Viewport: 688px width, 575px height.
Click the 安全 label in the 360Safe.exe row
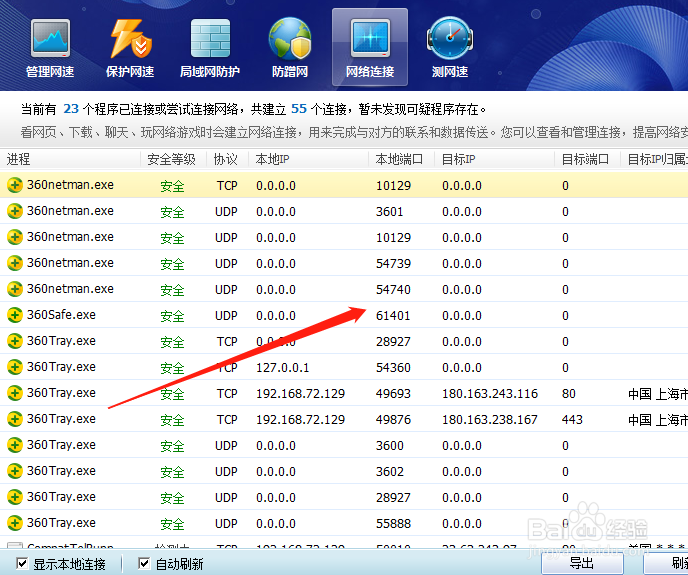click(x=172, y=316)
